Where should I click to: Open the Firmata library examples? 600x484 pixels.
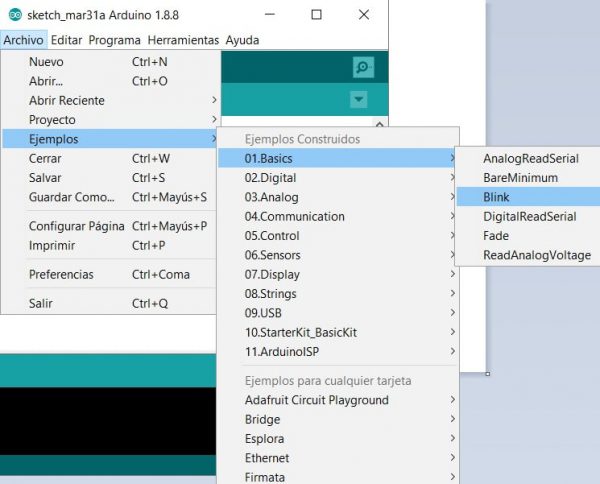pyautogui.click(x=338, y=477)
